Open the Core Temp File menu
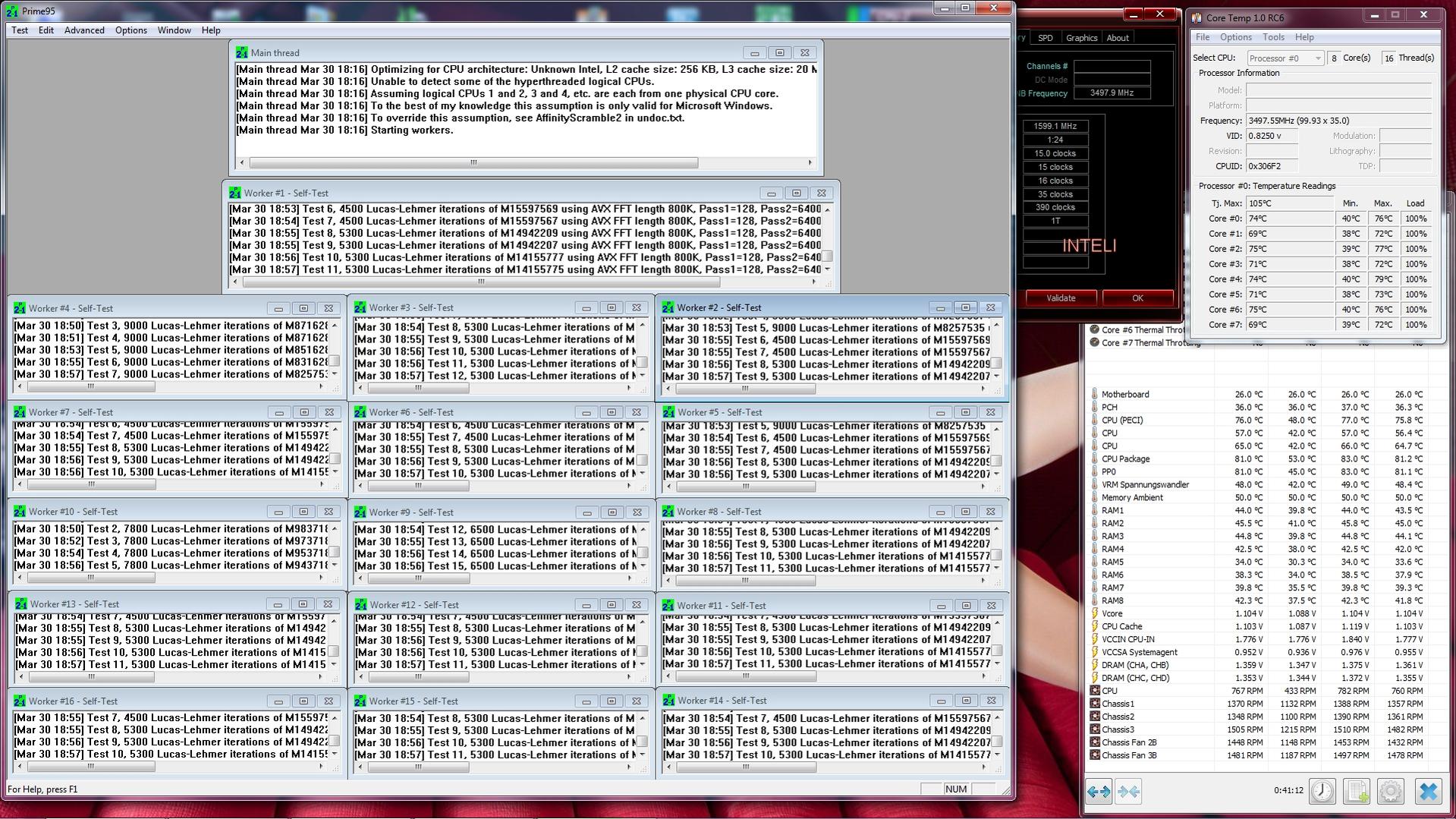 pos(1203,37)
